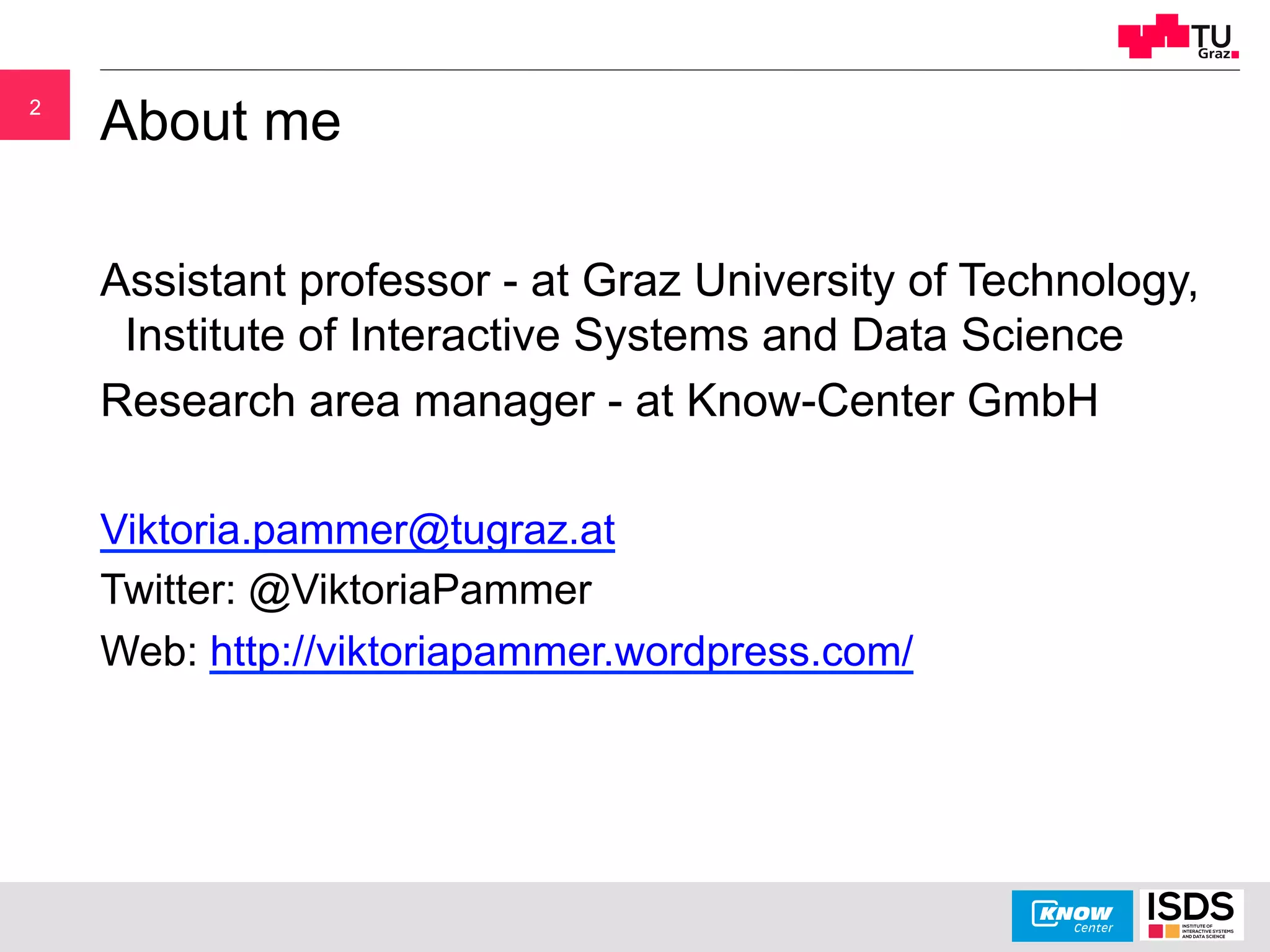Click the orange square in ISDS logo
The image size is (1270, 952).
(x=1172, y=931)
